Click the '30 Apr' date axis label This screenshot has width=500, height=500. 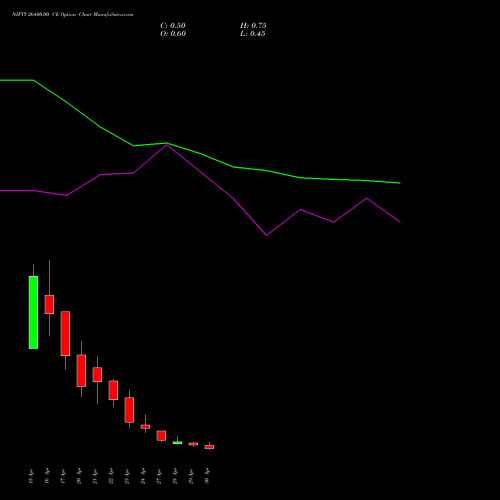(x=207, y=476)
